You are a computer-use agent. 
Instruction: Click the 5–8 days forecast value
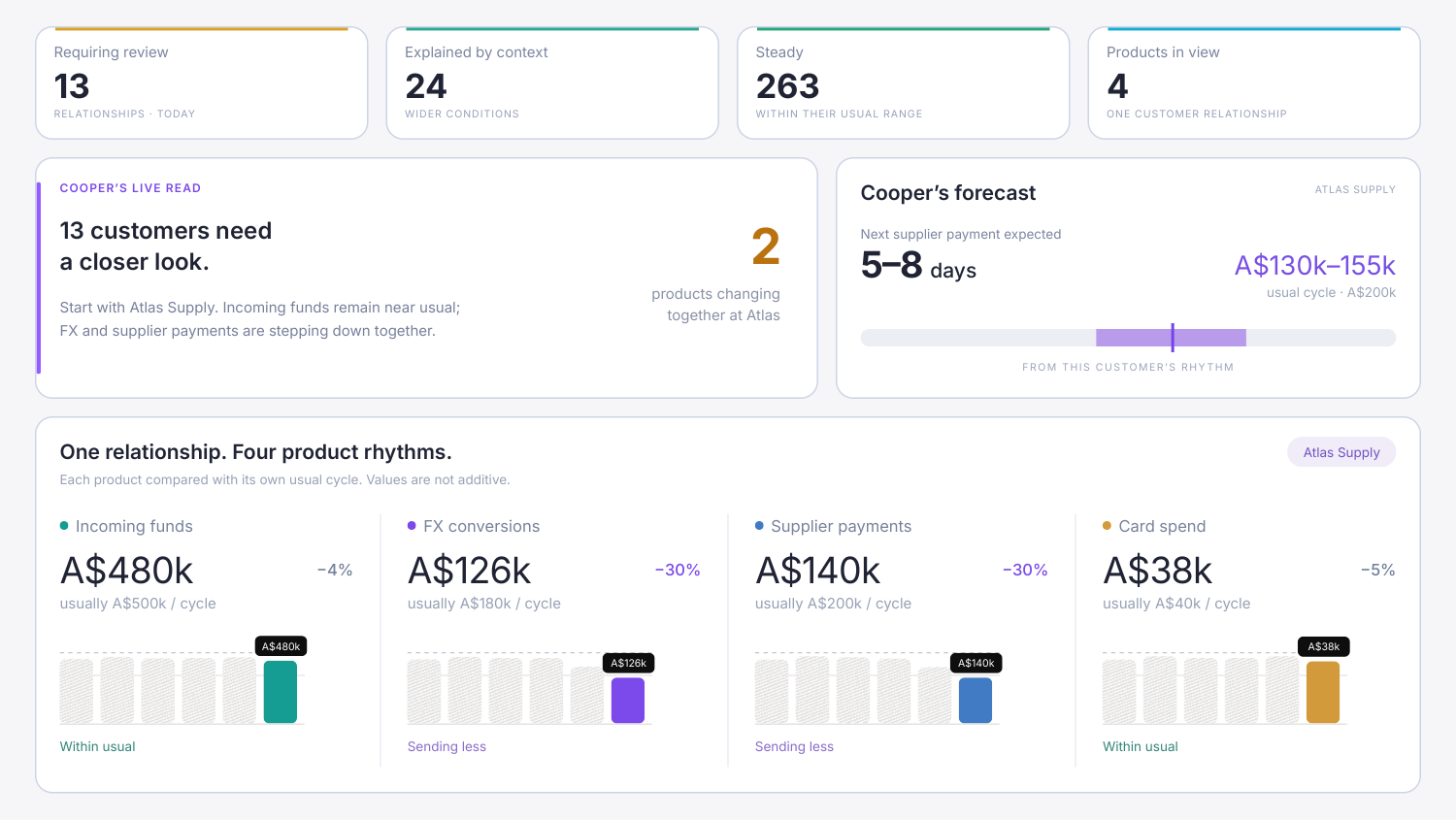[x=918, y=265]
